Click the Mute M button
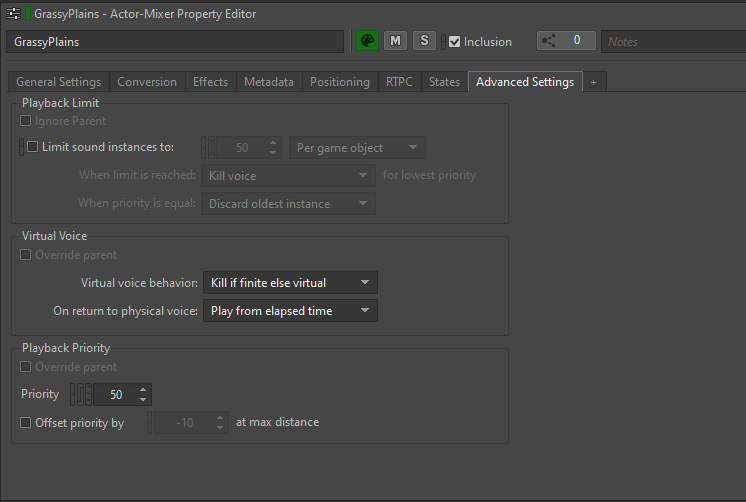The width and height of the screenshot is (746, 502). 395,41
